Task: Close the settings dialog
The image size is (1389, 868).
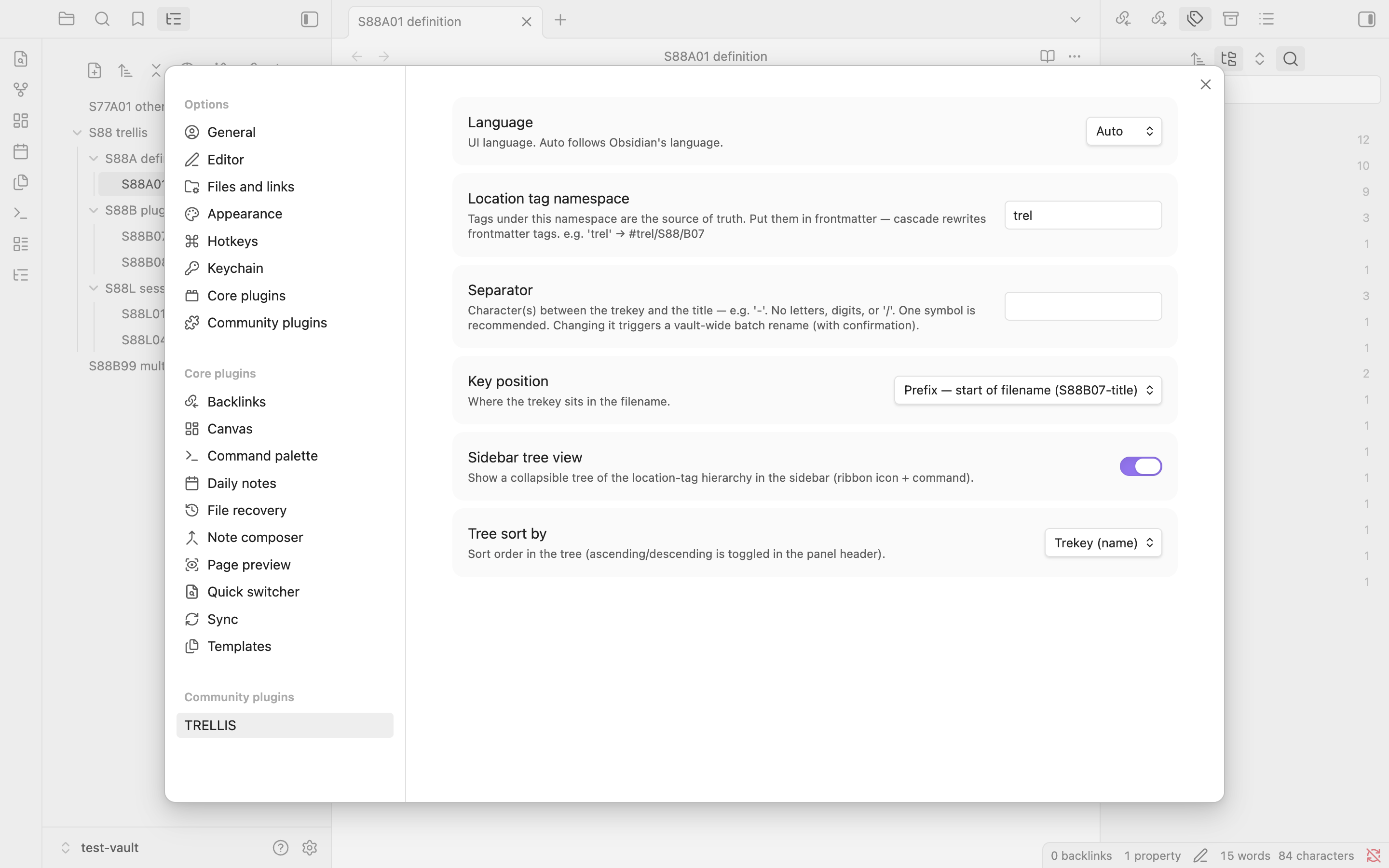Action: (1205, 84)
